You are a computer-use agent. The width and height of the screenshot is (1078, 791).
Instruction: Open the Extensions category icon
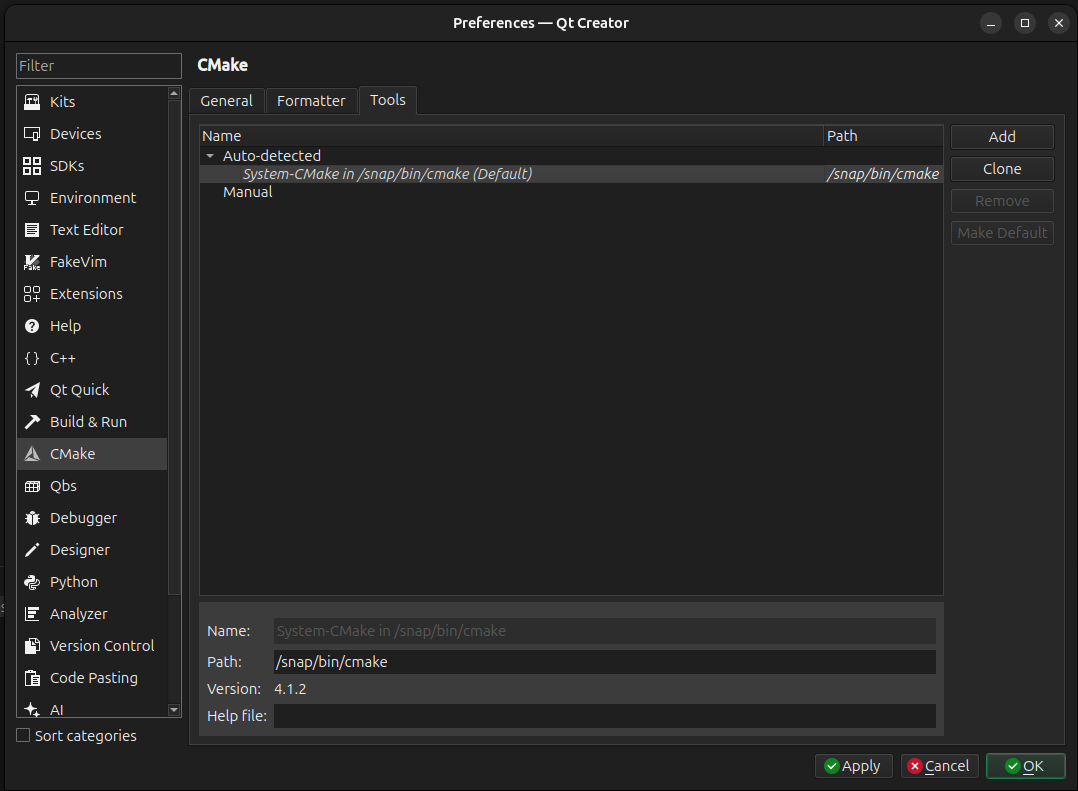[x=32, y=294]
